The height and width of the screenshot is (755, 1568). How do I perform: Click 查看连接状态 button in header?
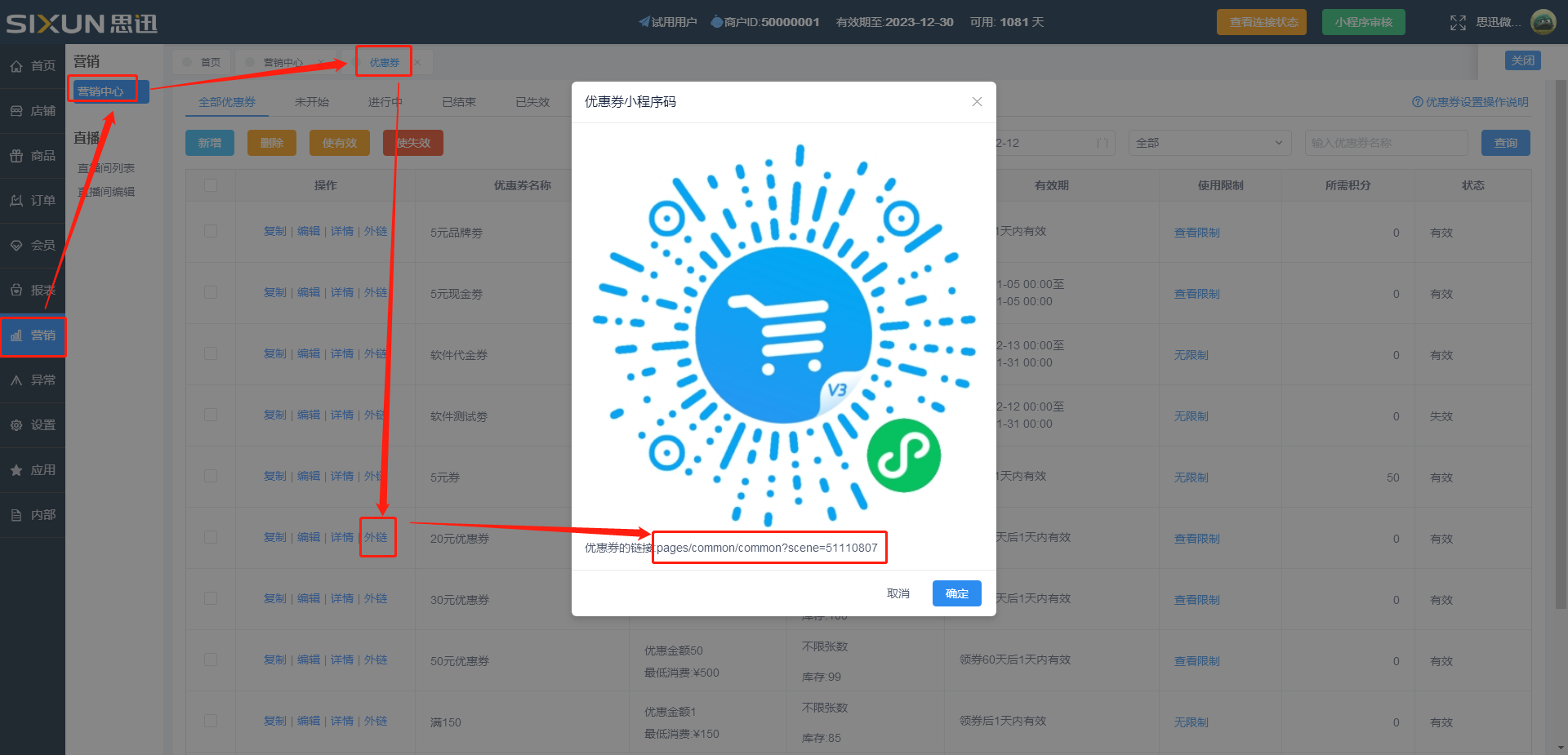[x=1262, y=22]
